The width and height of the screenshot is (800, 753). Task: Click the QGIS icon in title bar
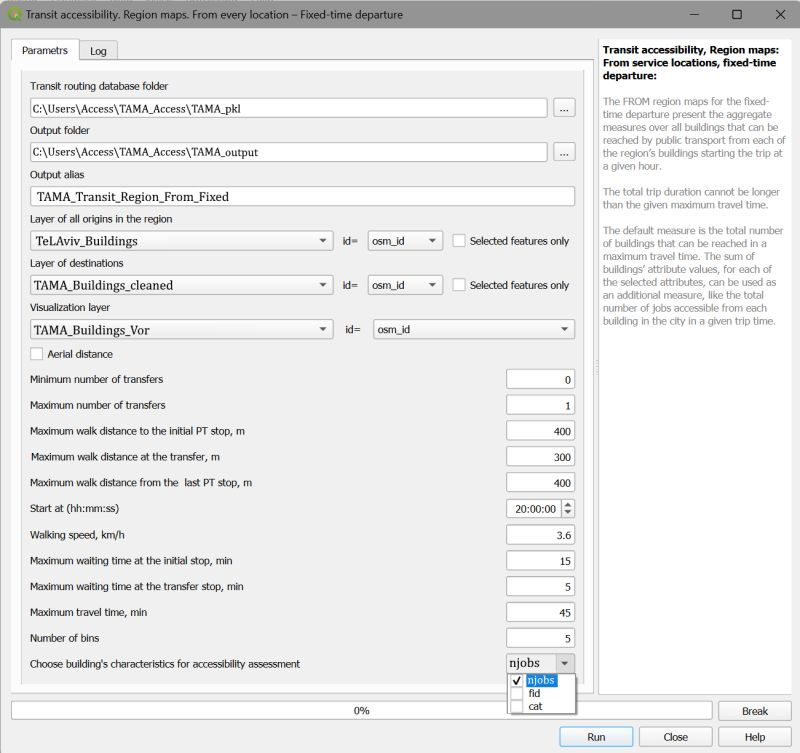pos(15,14)
